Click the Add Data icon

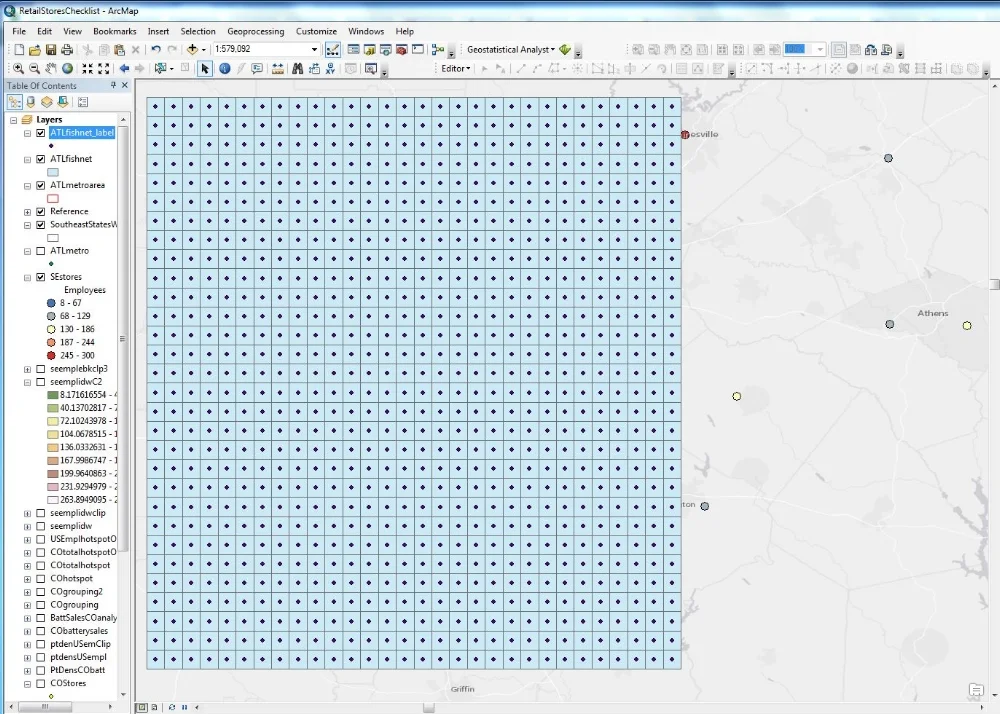tap(192, 50)
